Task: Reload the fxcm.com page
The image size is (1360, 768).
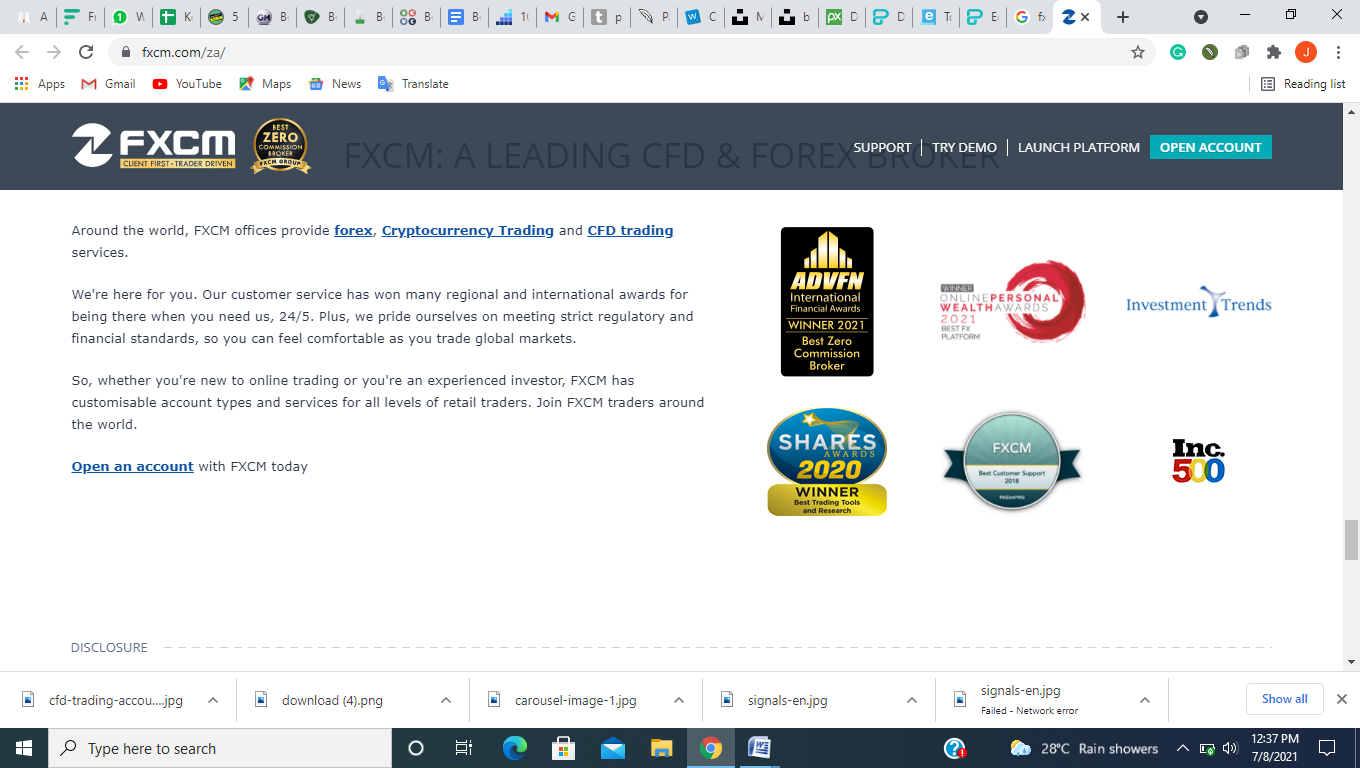Action: pyautogui.click(x=86, y=52)
